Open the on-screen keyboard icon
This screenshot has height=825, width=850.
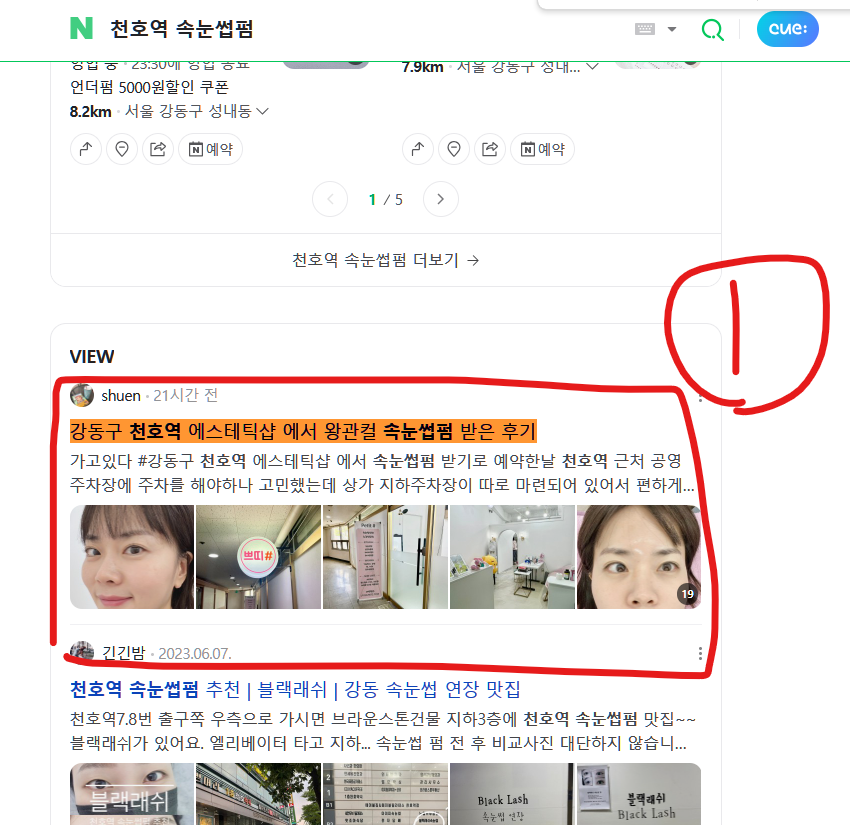645,29
